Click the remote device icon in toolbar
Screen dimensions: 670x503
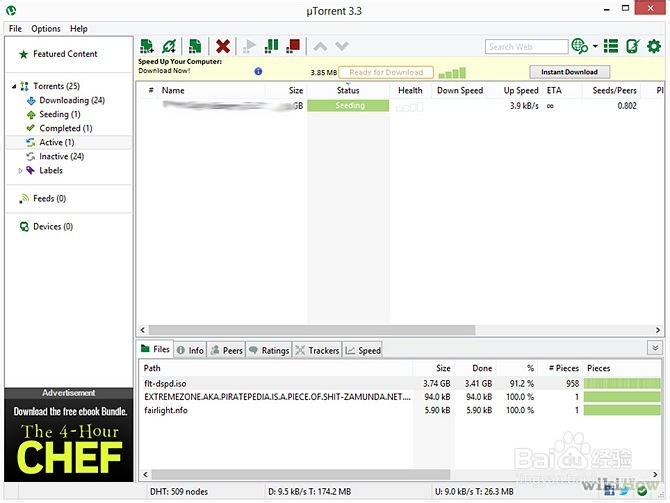pyautogui.click(x=632, y=46)
